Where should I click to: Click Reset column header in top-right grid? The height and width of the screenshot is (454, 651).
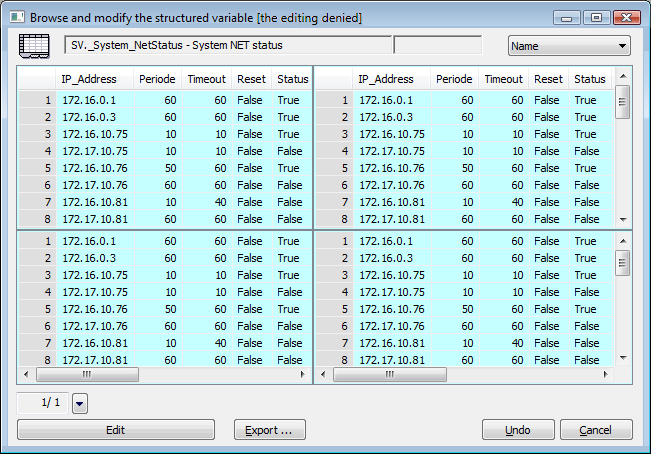click(x=548, y=79)
